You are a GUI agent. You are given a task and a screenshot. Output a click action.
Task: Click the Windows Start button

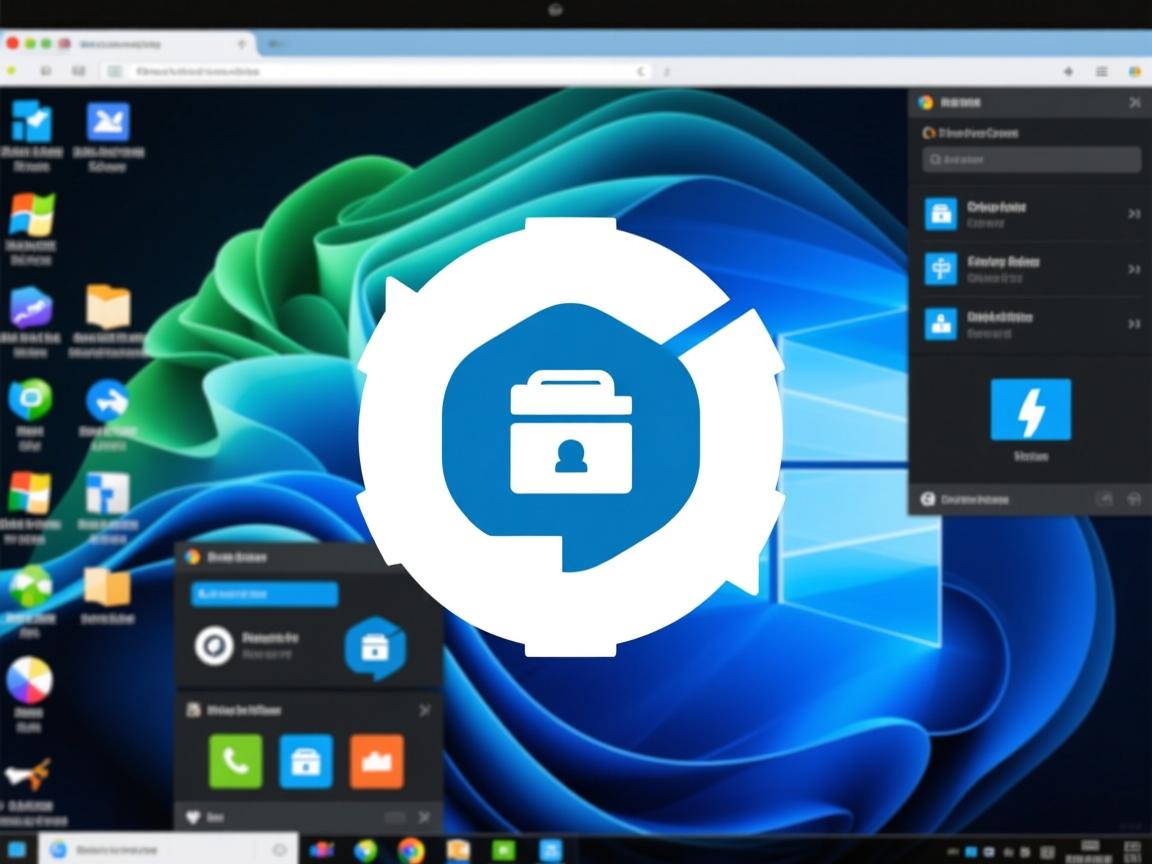[17, 850]
